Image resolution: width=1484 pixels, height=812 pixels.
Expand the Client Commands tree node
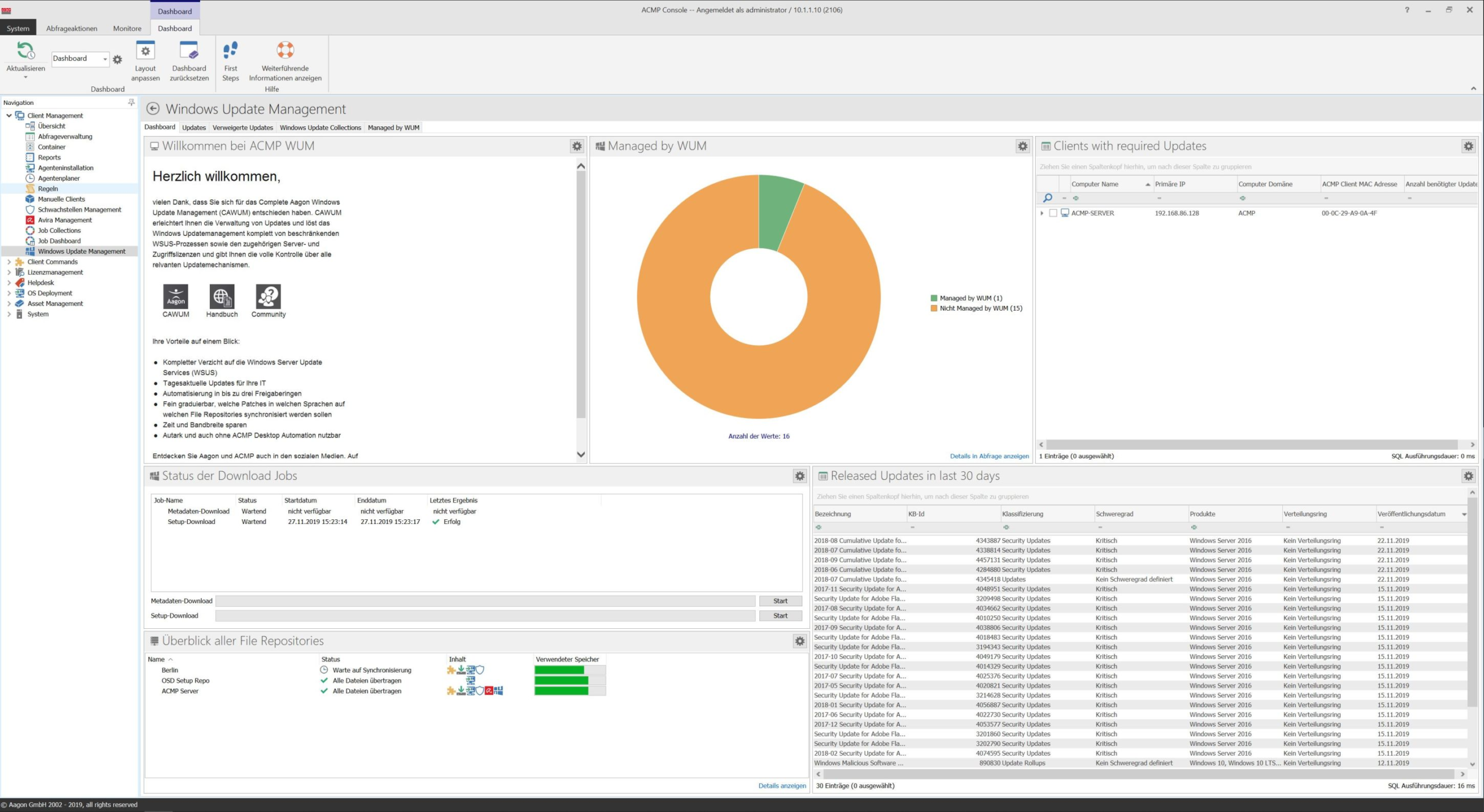click(9, 262)
